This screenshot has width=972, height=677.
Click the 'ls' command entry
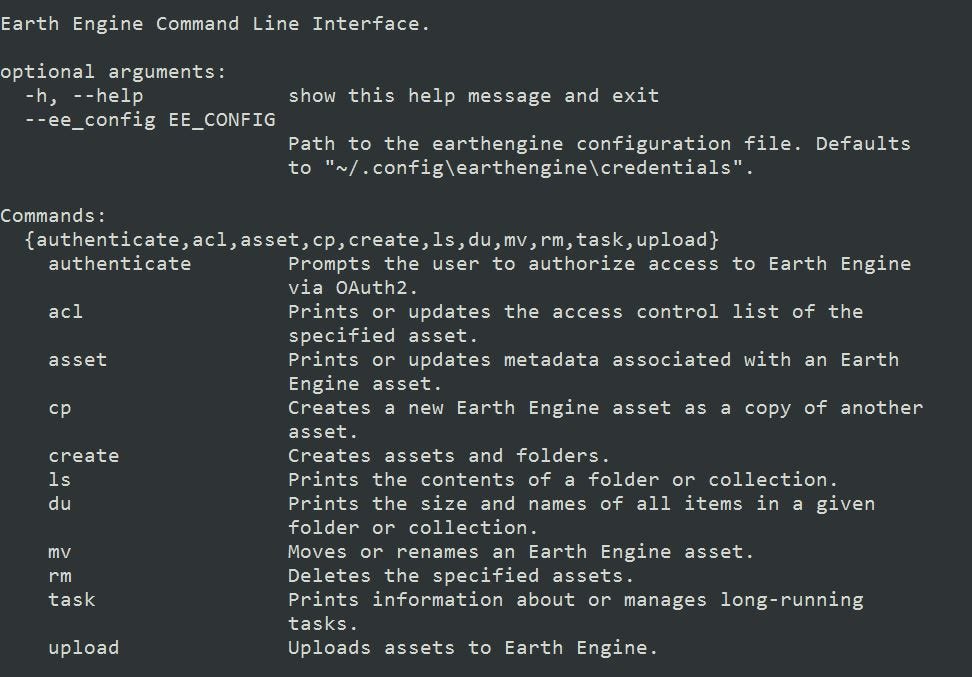[60, 480]
